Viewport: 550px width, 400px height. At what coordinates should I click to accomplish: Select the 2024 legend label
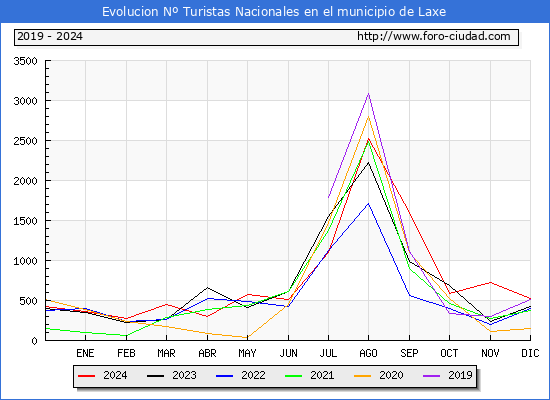point(115,375)
